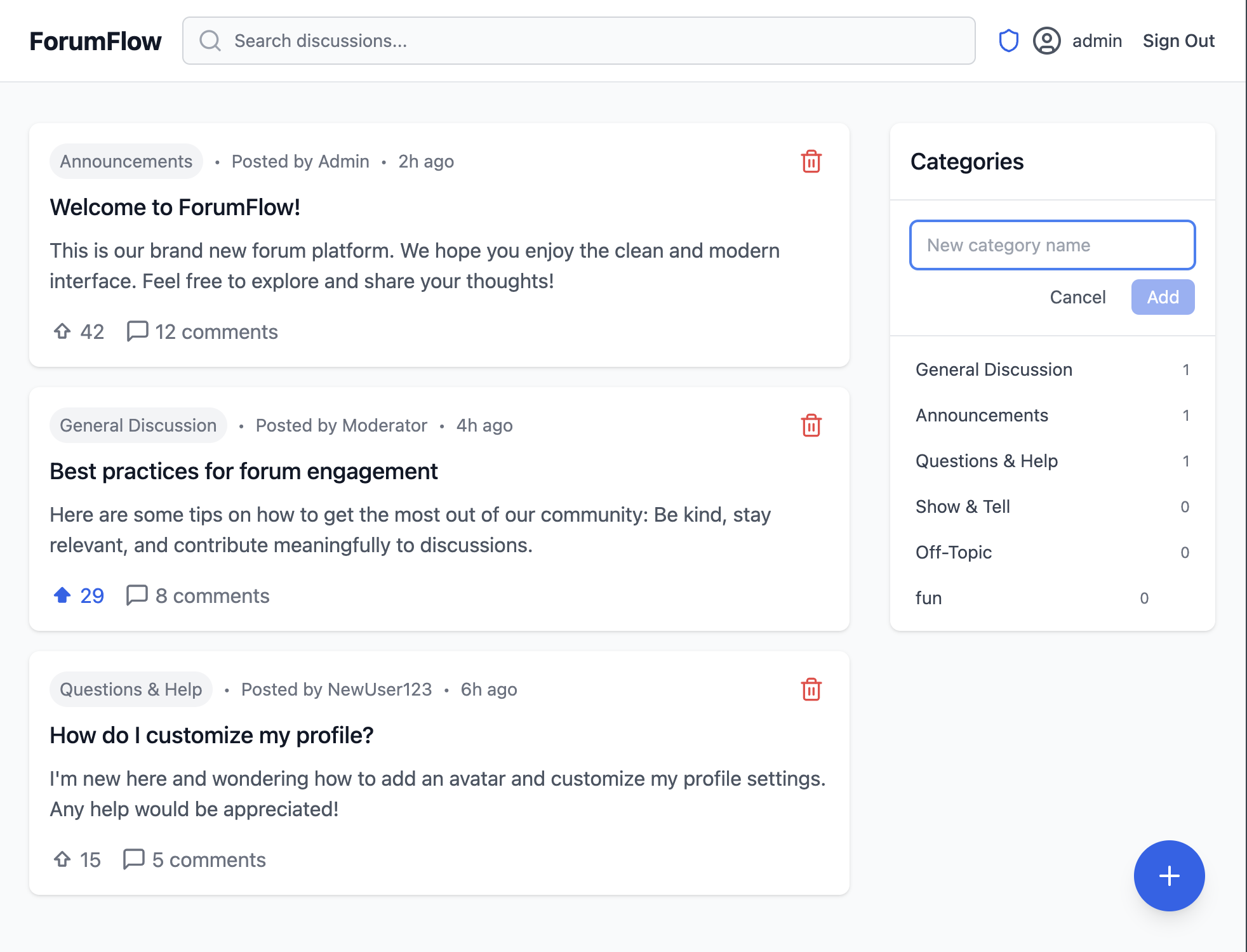
Task: Open the 5 comments on profile question
Action: click(x=194, y=859)
